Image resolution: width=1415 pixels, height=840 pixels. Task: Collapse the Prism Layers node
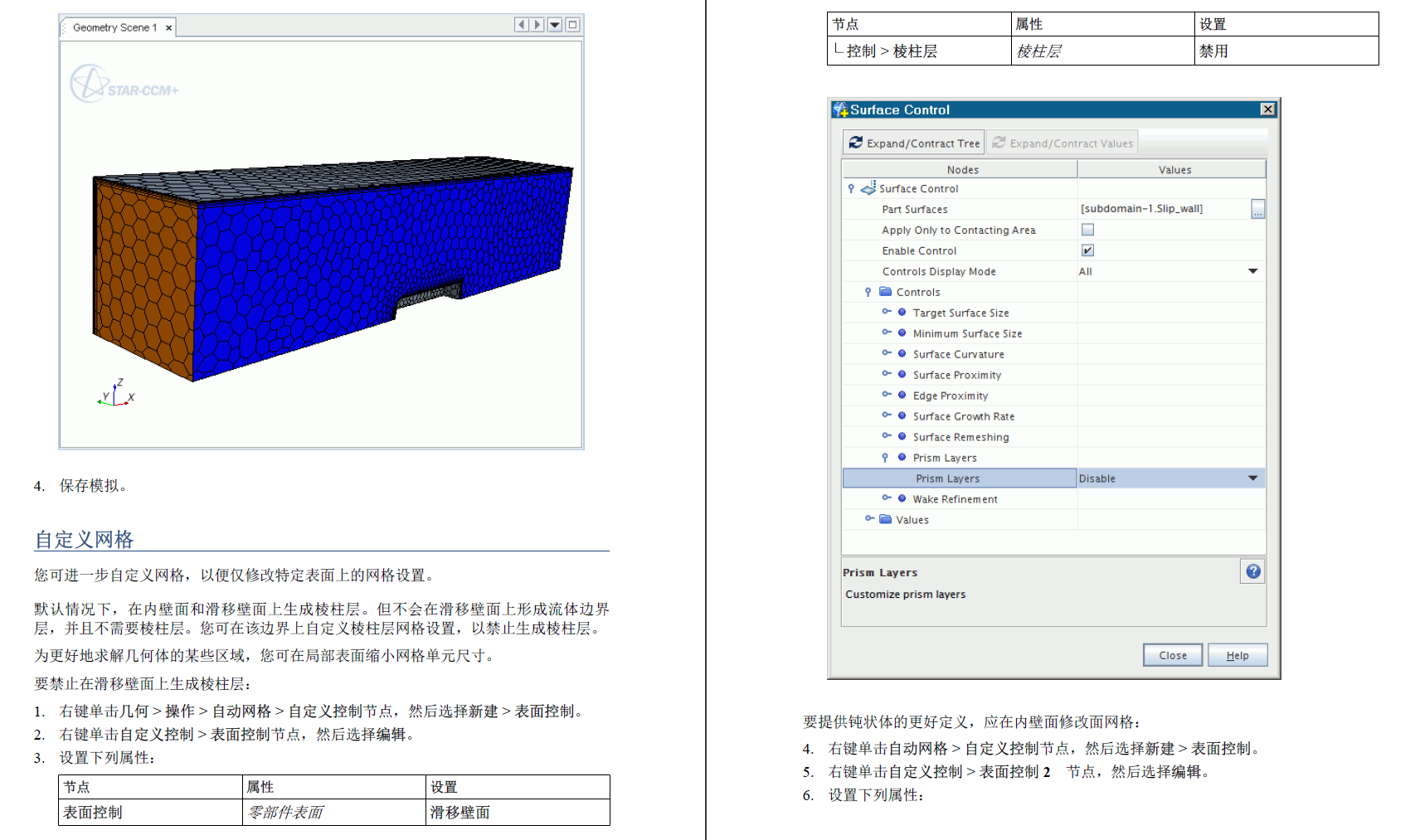click(x=885, y=458)
